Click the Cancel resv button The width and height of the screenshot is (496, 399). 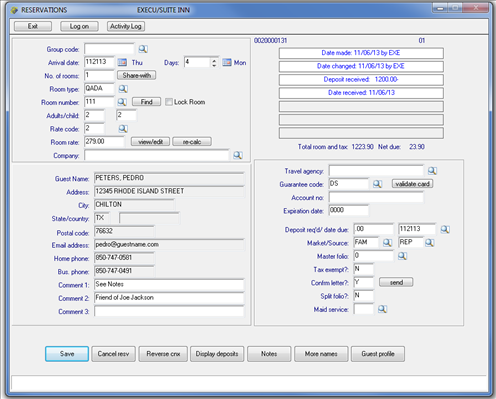(113, 354)
